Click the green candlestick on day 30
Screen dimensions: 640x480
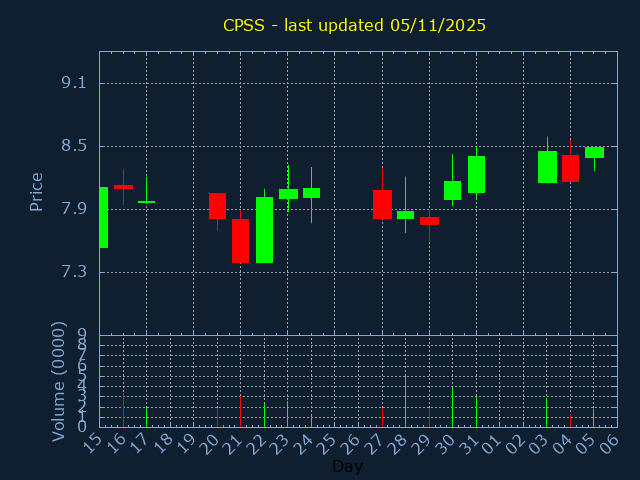point(452,190)
